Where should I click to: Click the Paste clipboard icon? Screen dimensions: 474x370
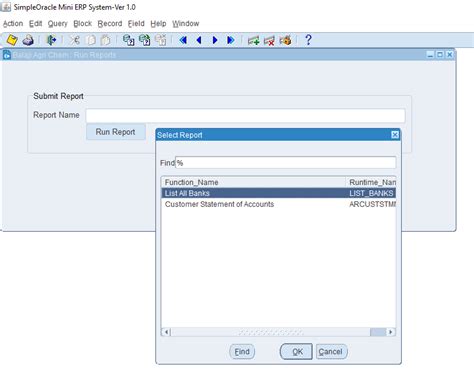[106, 40]
